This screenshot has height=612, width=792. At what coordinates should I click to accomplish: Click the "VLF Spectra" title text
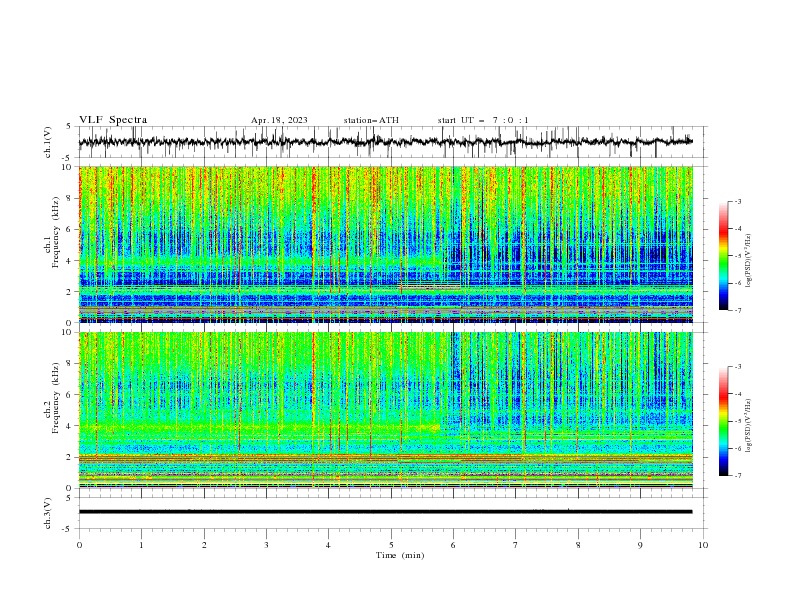coord(113,120)
